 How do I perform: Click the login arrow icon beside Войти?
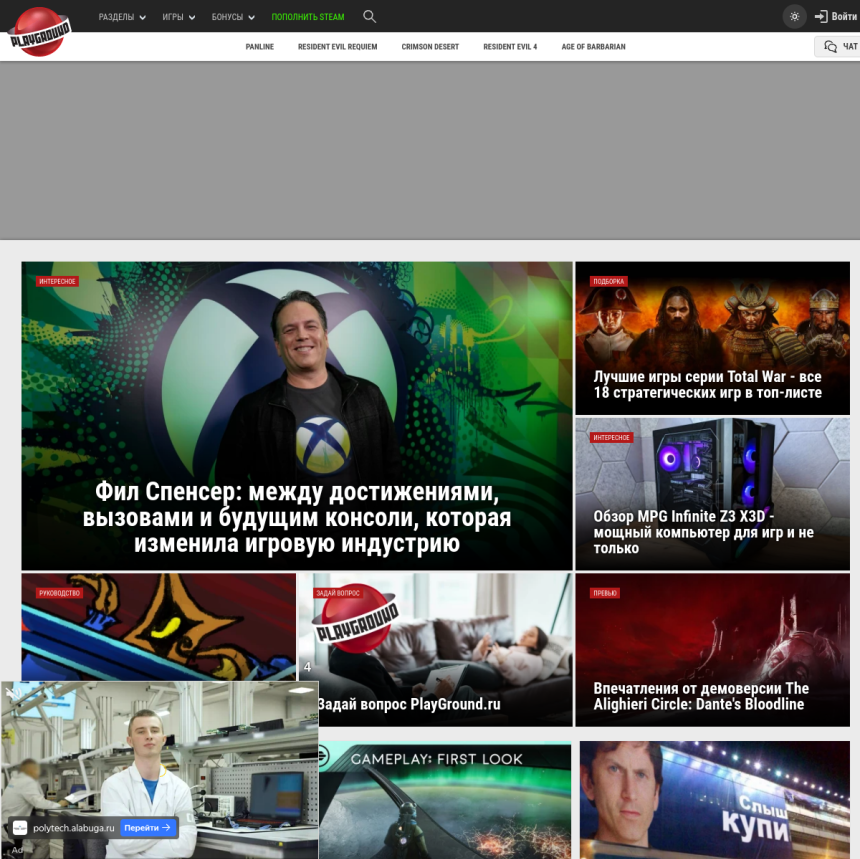click(x=821, y=16)
